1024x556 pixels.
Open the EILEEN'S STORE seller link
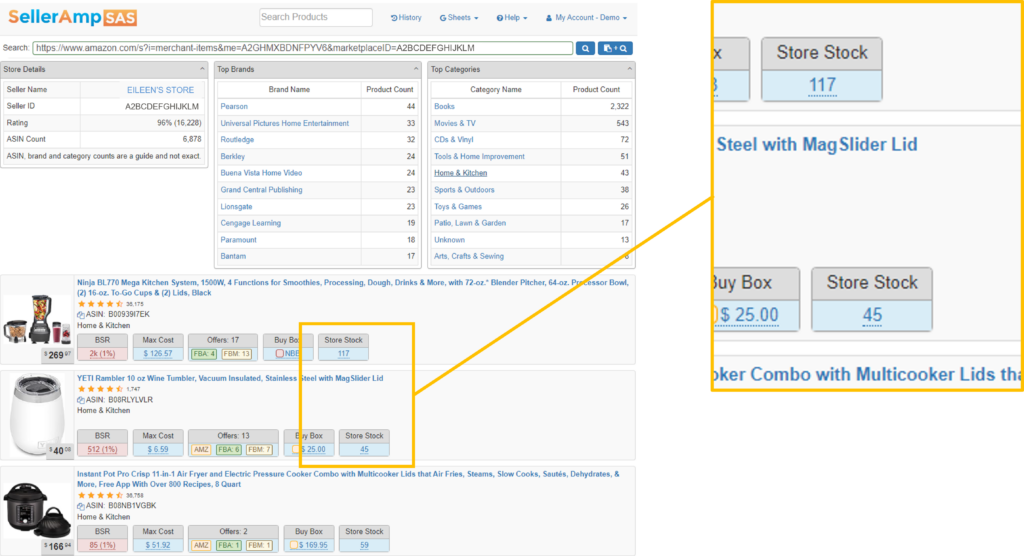click(x=160, y=90)
